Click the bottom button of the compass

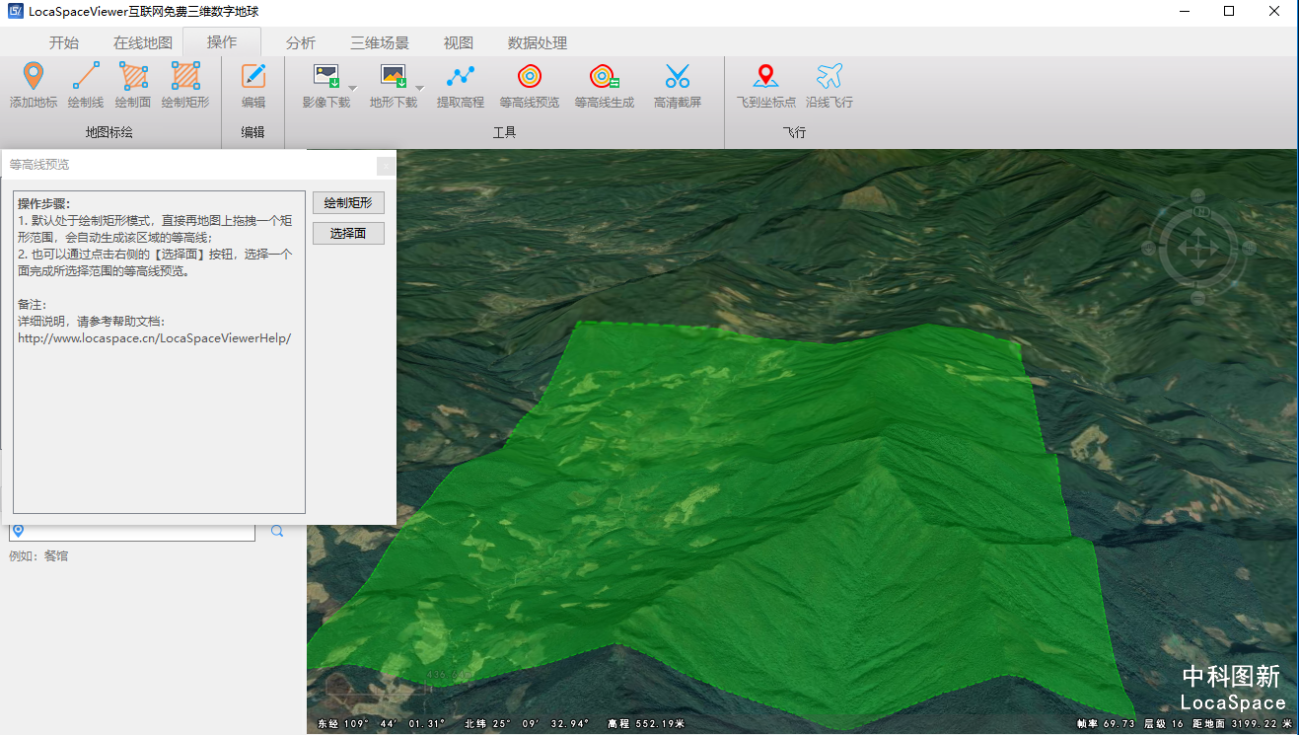[1199, 298]
